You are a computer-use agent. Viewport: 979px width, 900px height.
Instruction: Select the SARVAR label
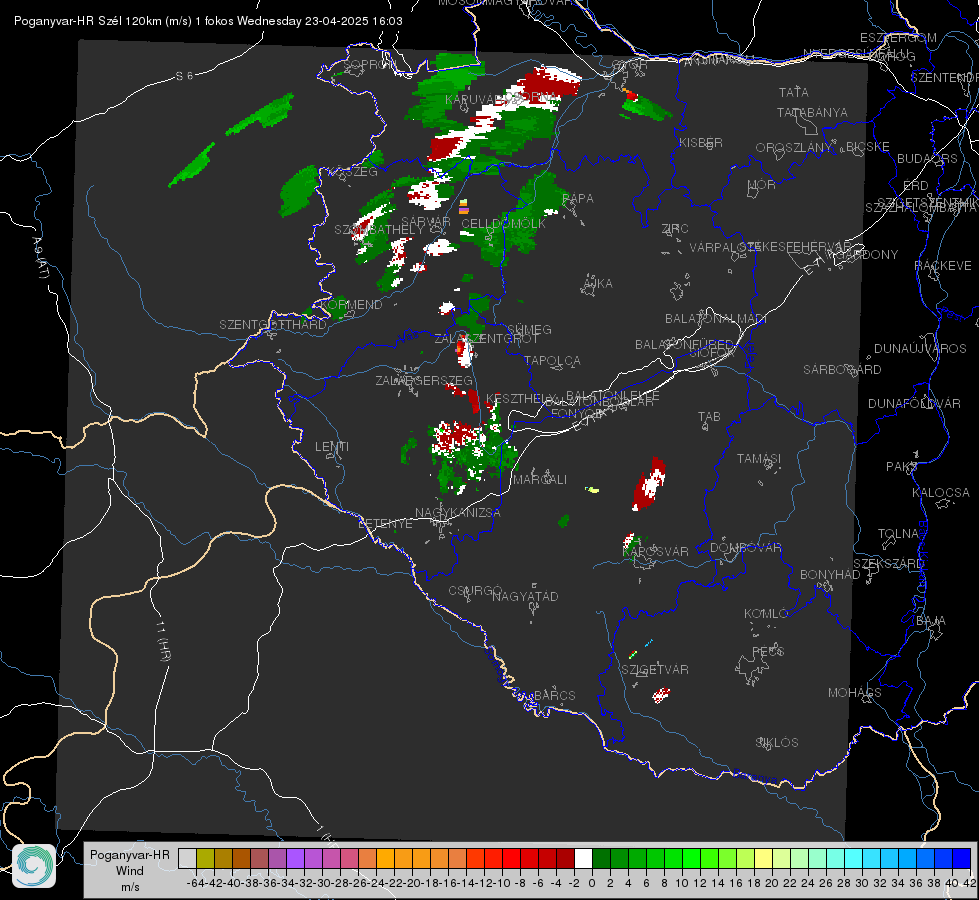coord(426,222)
